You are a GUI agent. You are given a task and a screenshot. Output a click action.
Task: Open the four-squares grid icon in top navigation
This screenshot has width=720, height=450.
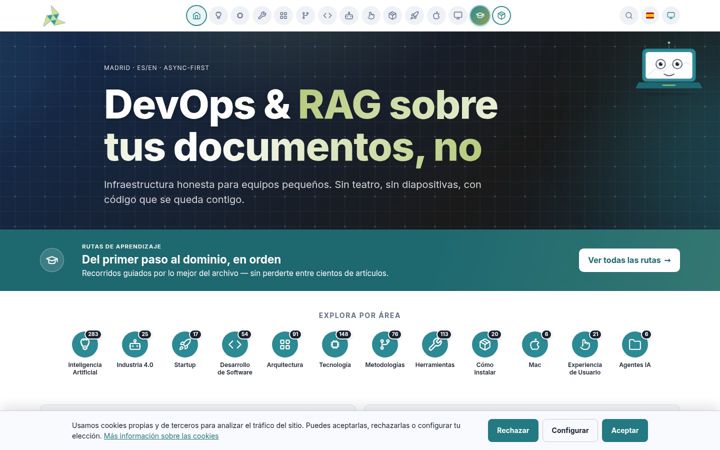click(283, 16)
